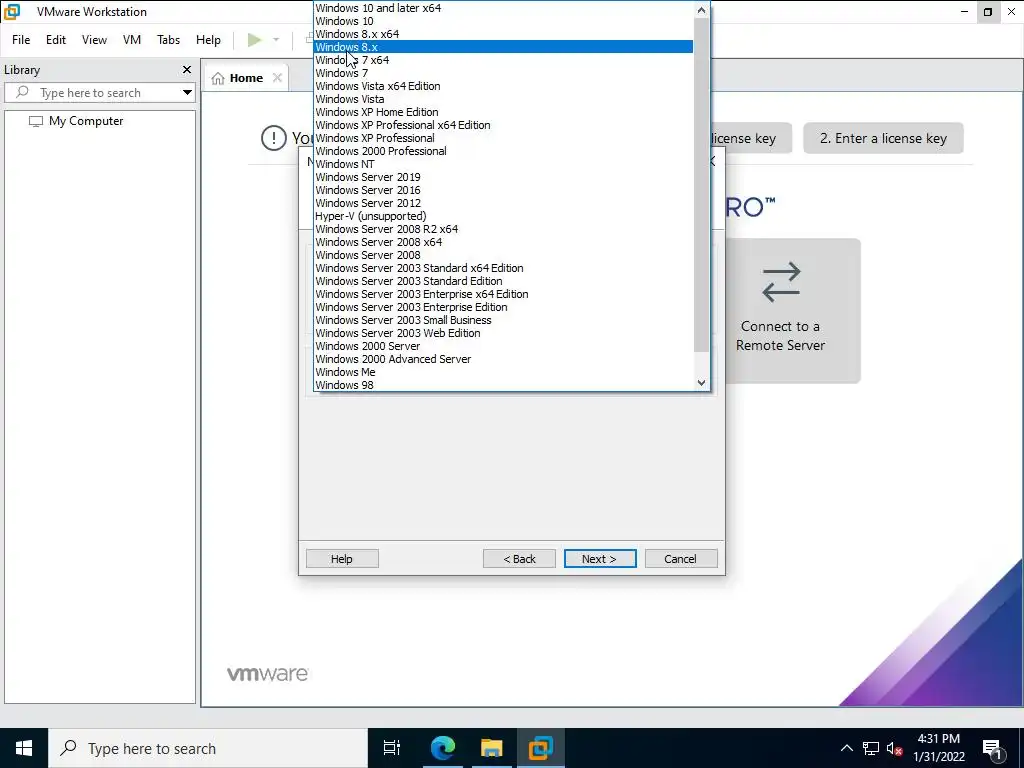Click the green Power On play icon
1024x768 pixels.
(x=255, y=40)
